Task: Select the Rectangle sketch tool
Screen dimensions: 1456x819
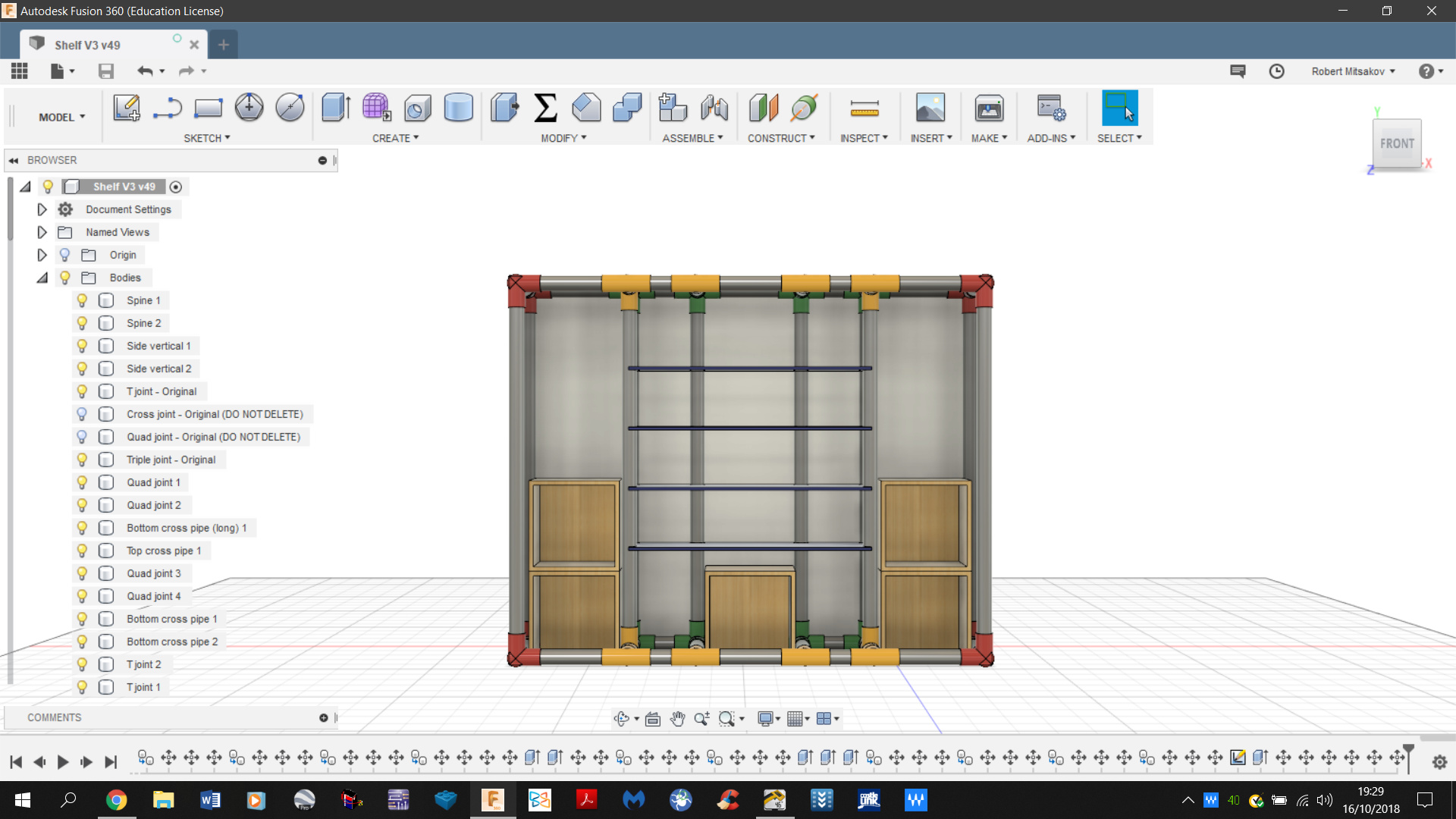Action: coord(208,108)
